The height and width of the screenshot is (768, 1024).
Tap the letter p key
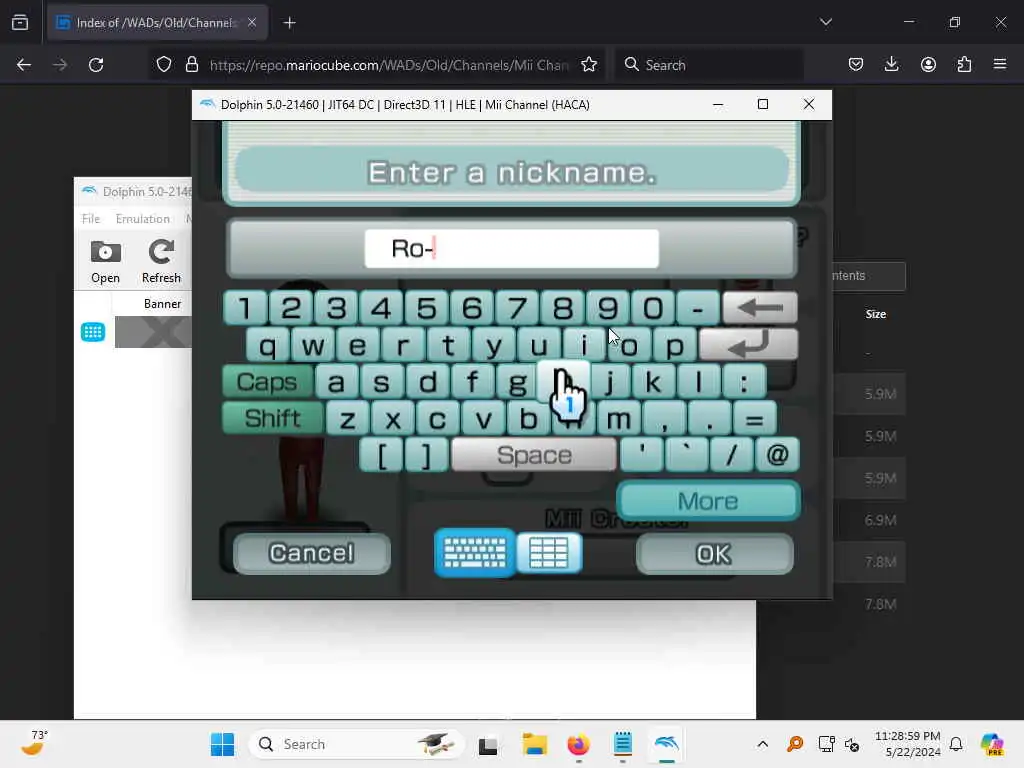click(x=675, y=345)
